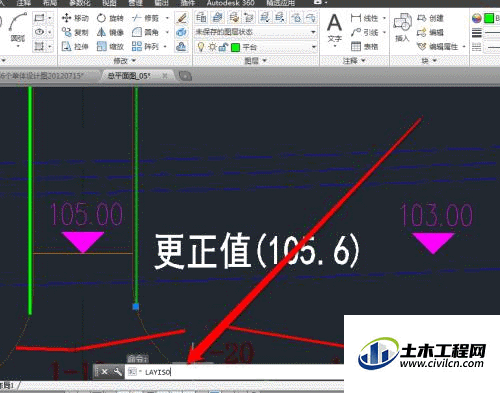Close the command line with X button
This screenshot has height=393, width=500.
(105, 372)
